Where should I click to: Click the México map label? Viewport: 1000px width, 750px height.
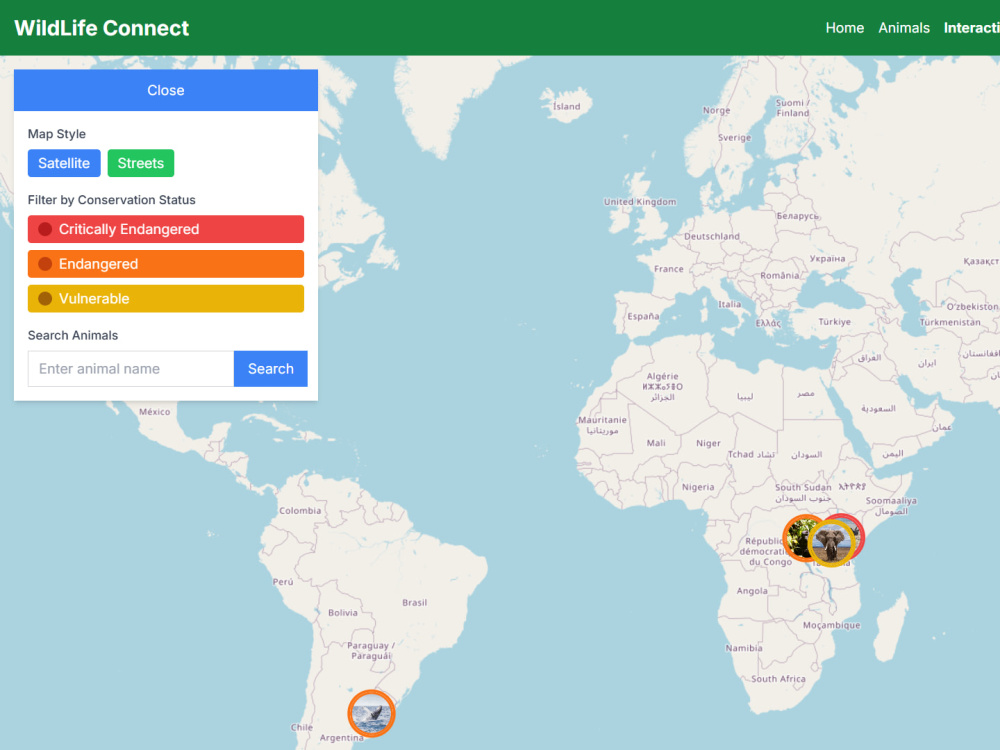[154, 411]
